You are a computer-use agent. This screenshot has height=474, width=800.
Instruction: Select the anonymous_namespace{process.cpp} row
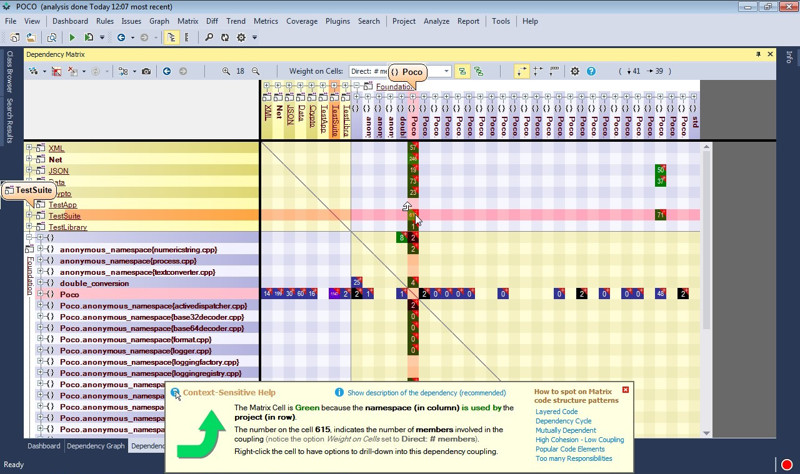(x=128, y=261)
